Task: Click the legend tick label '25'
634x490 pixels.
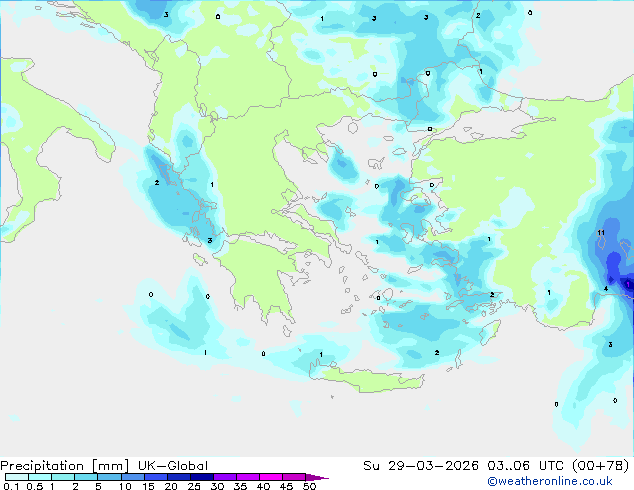Action: 194,486
